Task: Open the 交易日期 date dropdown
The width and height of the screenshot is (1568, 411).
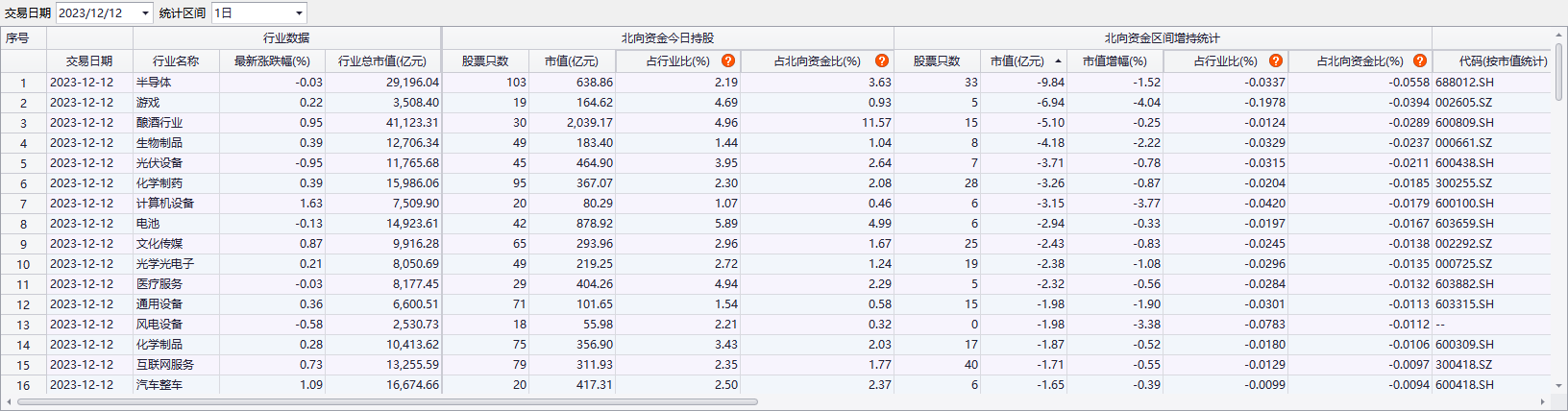Action: (x=145, y=13)
